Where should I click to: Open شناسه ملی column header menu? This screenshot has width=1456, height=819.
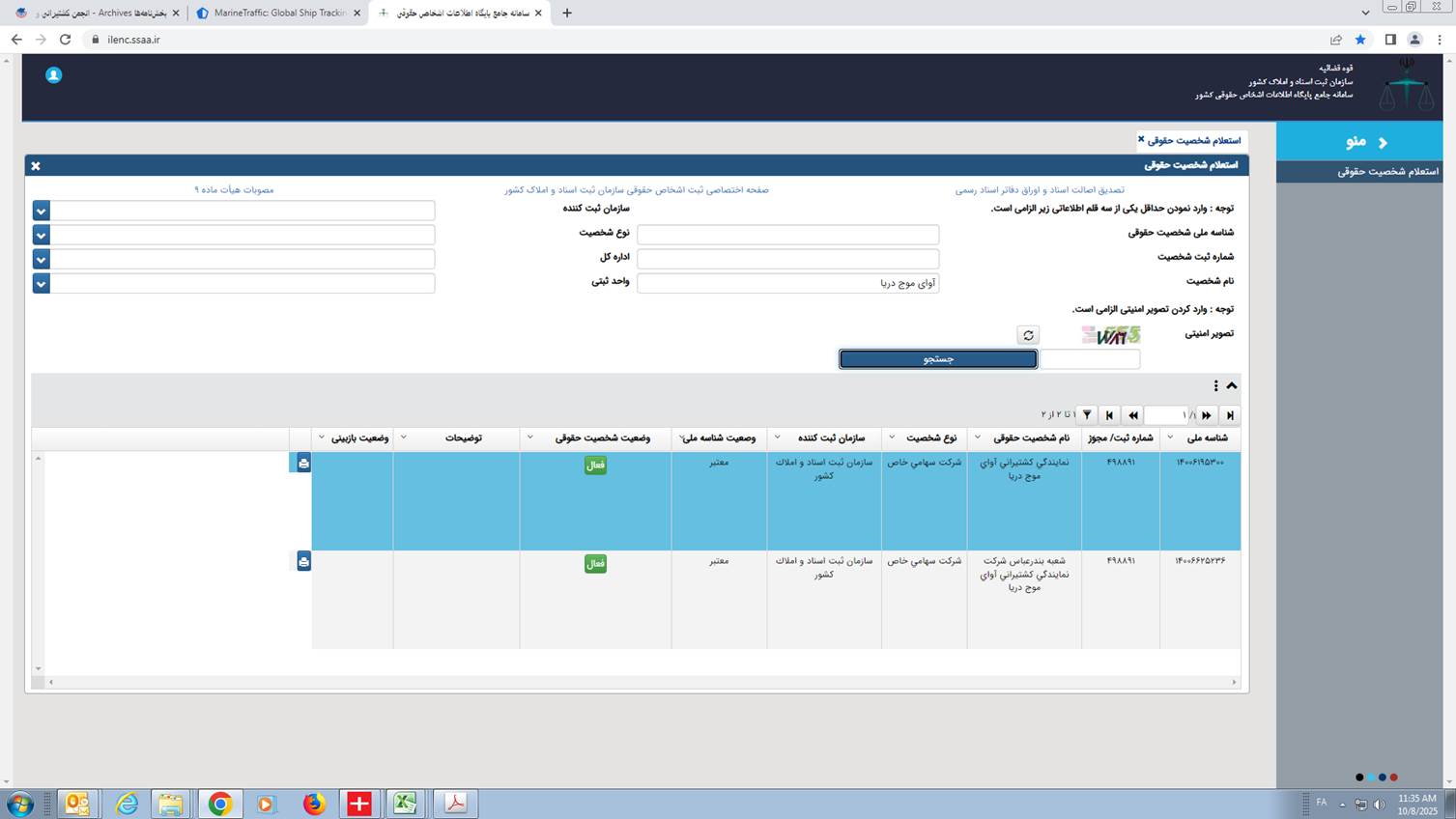click(1170, 438)
